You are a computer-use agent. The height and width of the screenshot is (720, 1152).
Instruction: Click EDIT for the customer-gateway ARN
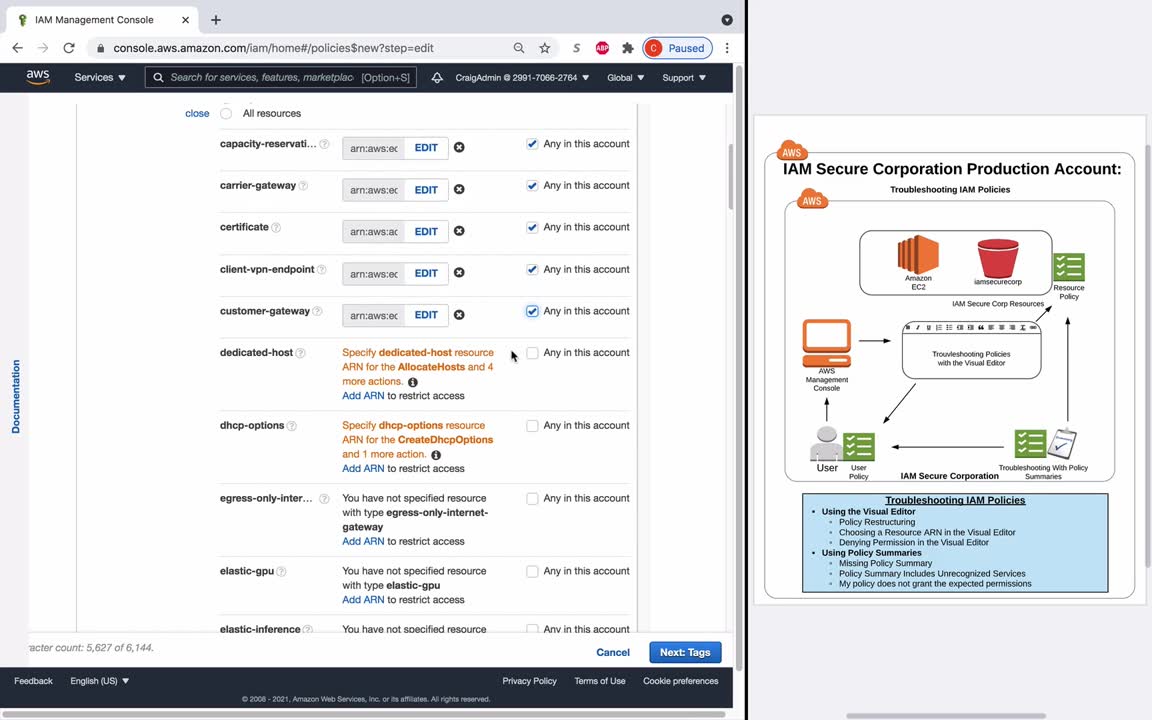tap(426, 315)
